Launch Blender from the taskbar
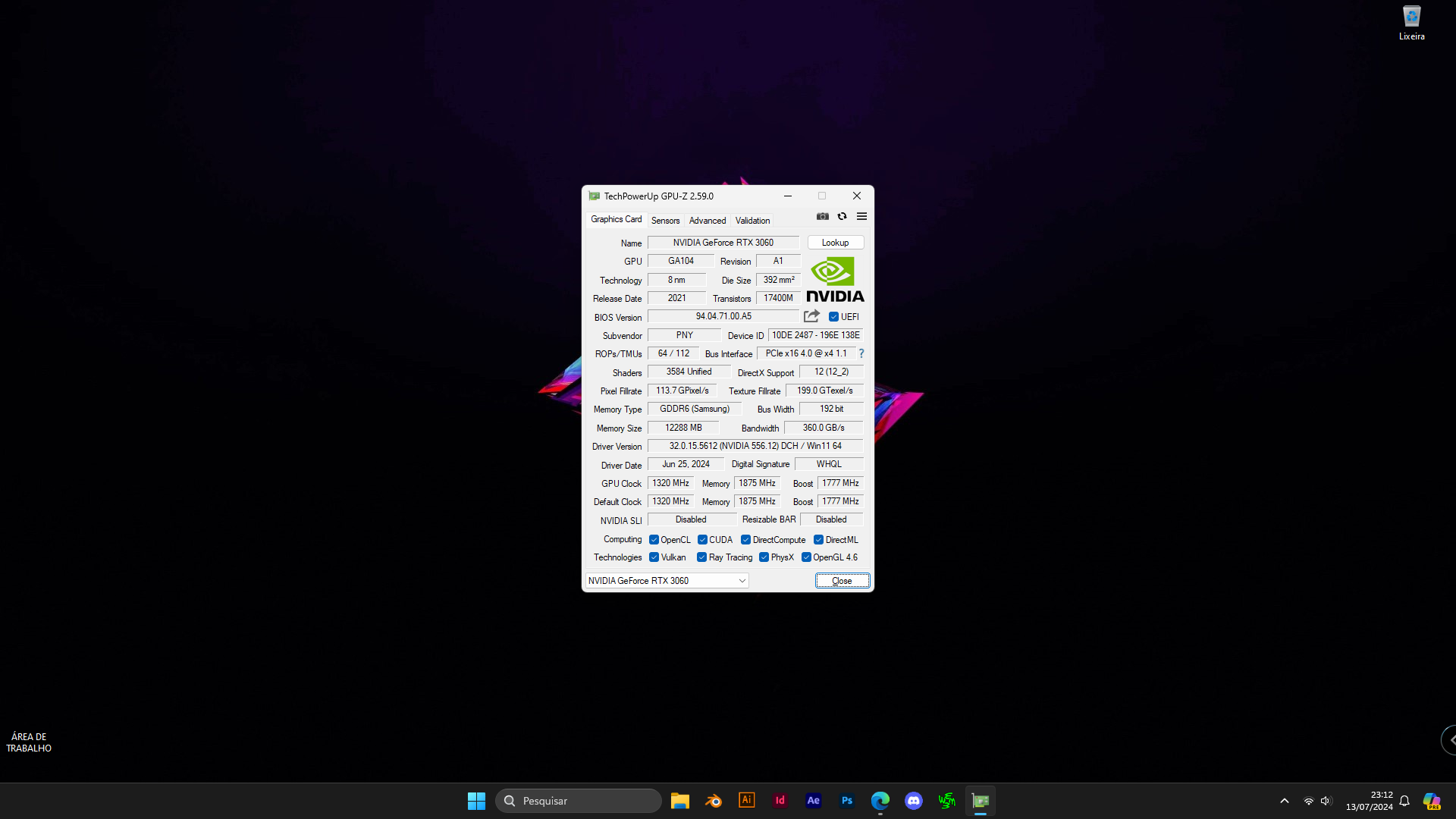The height and width of the screenshot is (819, 1456). 713,801
